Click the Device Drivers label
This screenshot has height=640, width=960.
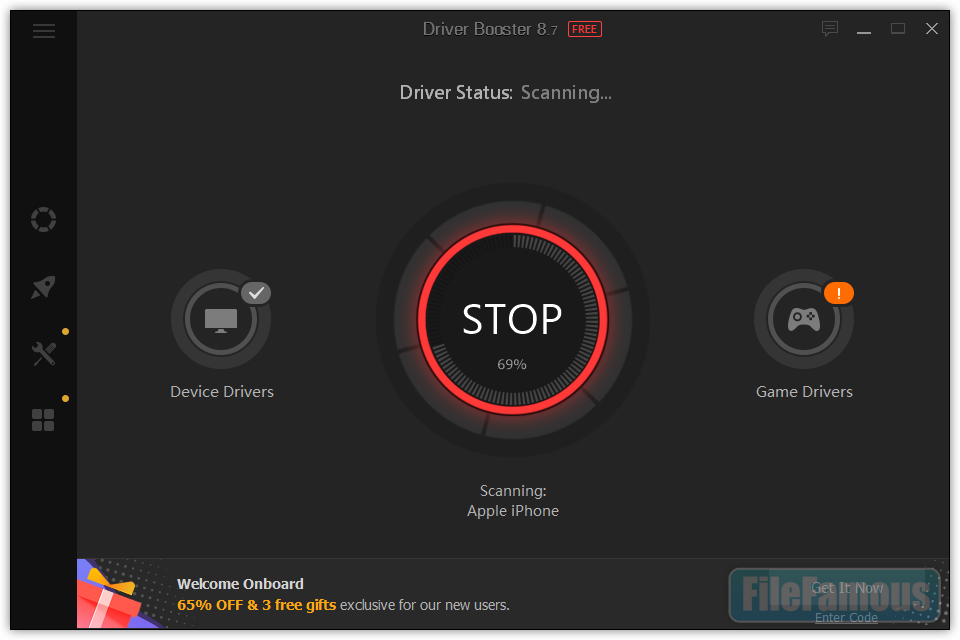pyautogui.click(x=222, y=392)
